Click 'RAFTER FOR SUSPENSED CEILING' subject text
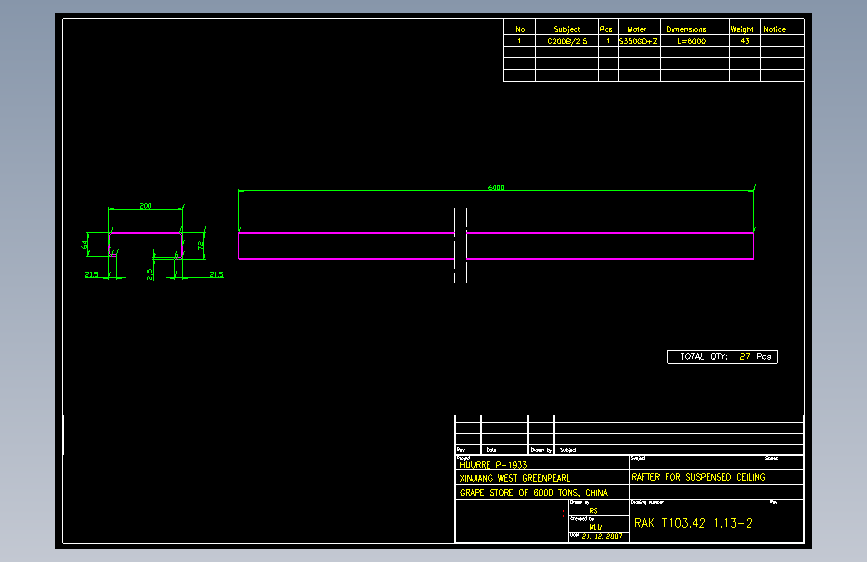The width and height of the screenshot is (867, 562). click(x=698, y=477)
